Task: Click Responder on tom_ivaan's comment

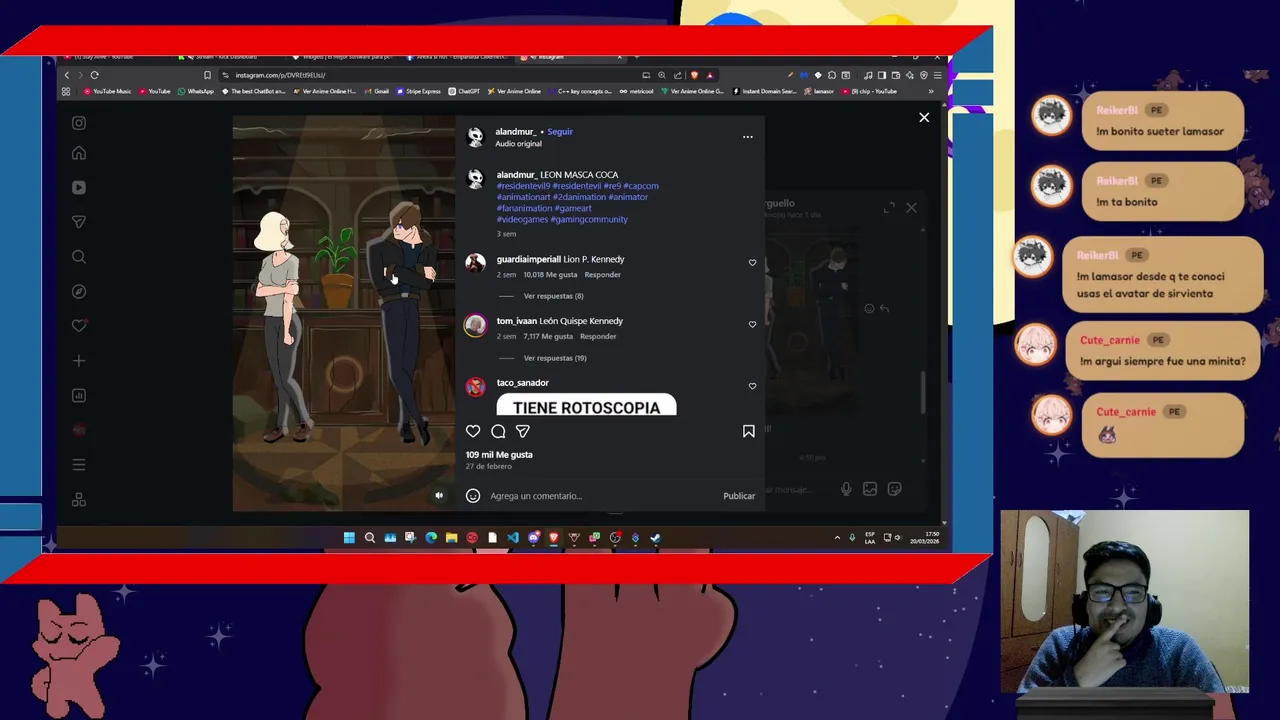Action: click(598, 337)
